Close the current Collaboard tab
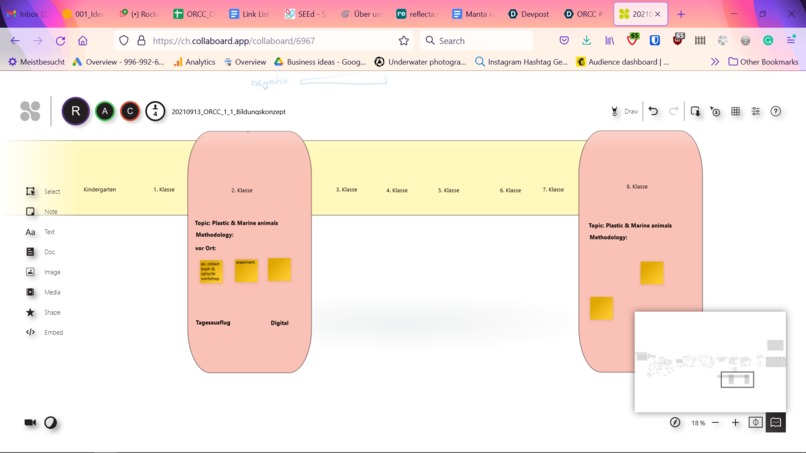The width and height of the screenshot is (806, 453). point(657,14)
